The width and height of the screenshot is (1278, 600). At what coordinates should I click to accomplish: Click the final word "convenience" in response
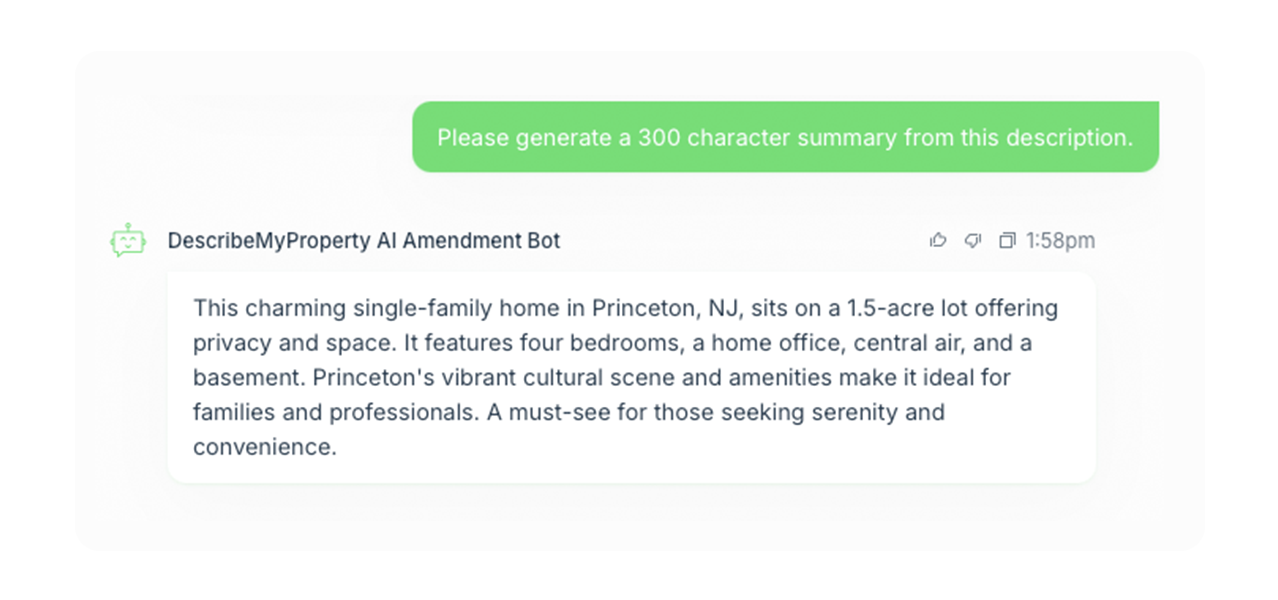tap(261, 447)
